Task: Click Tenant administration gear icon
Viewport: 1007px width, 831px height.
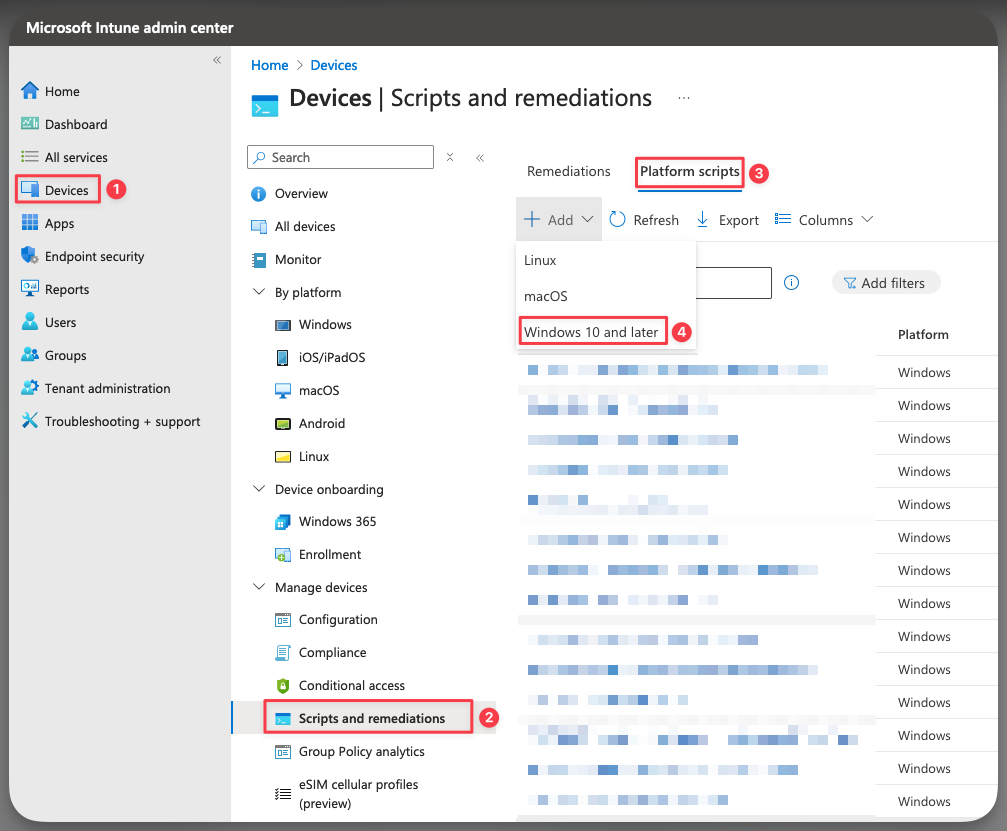Action: pyautogui.click(x=30, y=387)
